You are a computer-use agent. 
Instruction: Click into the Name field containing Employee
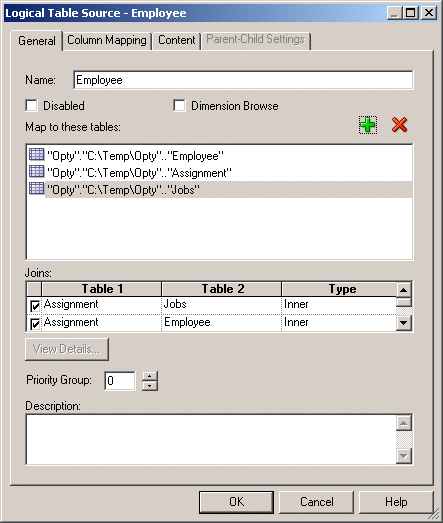coord(243,80)
